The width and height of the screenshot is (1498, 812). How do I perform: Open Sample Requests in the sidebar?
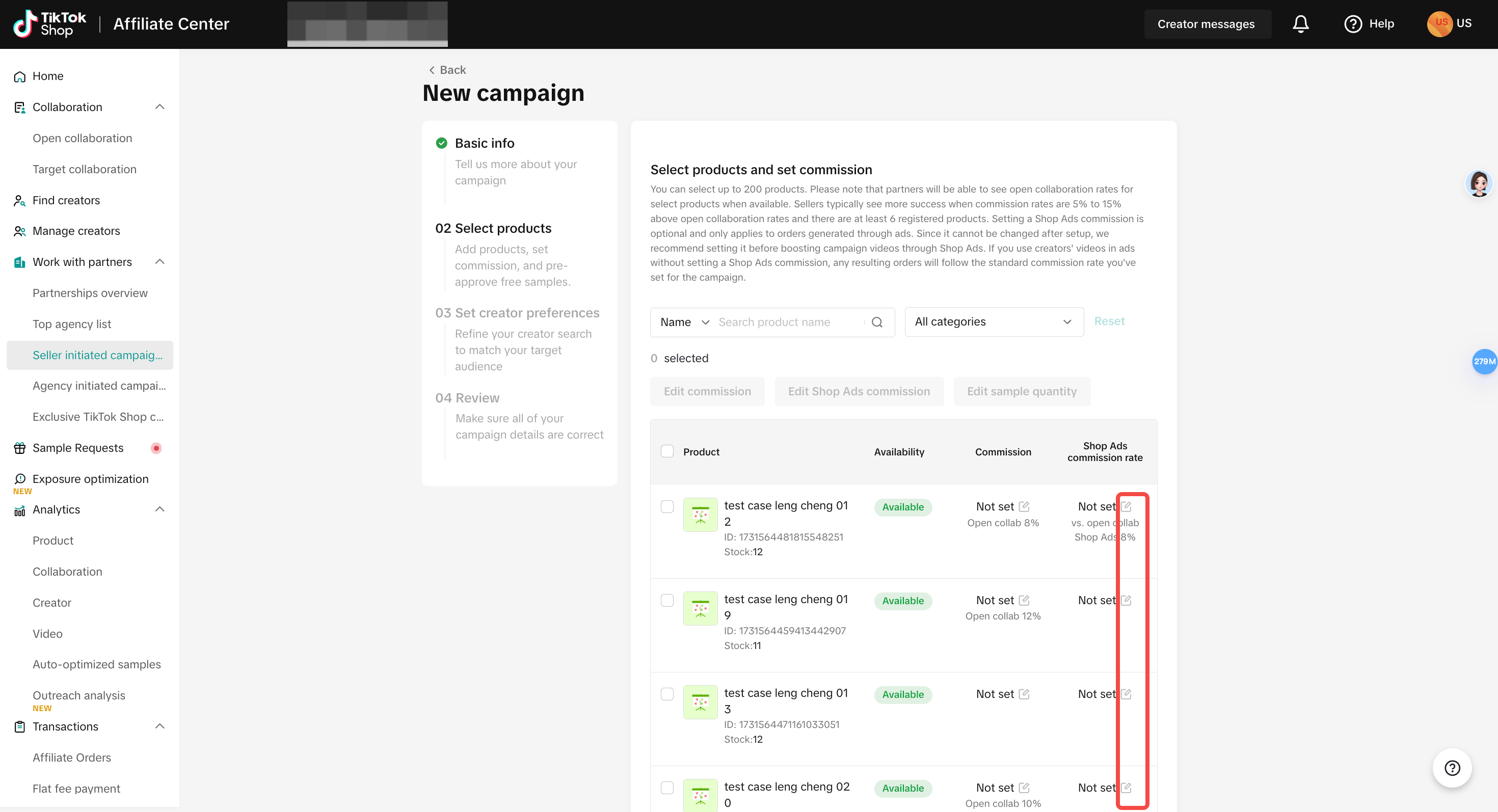tap(78, 448)
